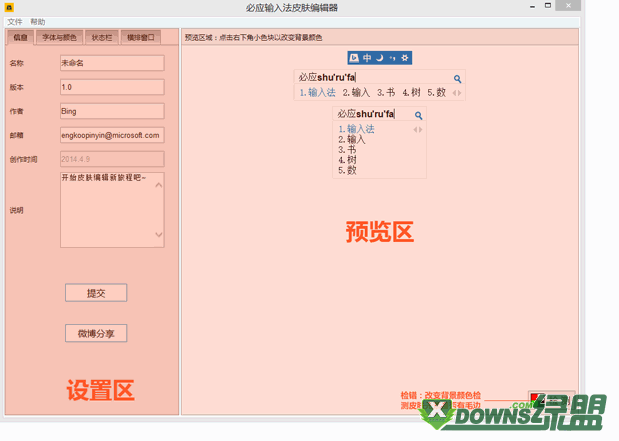The width and height of the screenshot is (619, 441).
Task: Click the moon icon on the status bar preview
Action: (x=380, y=58)
